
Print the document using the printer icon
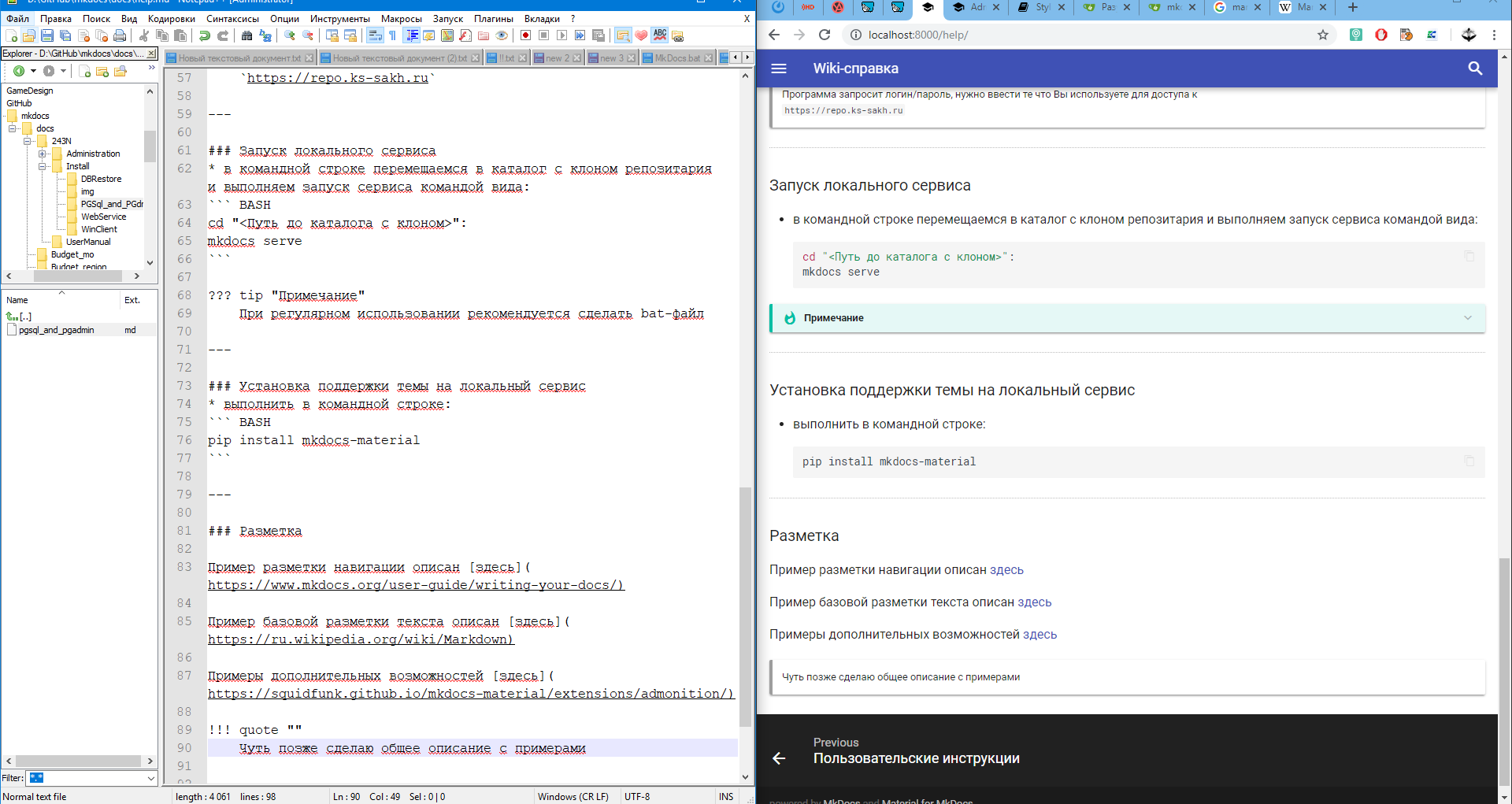pos(120,35)
